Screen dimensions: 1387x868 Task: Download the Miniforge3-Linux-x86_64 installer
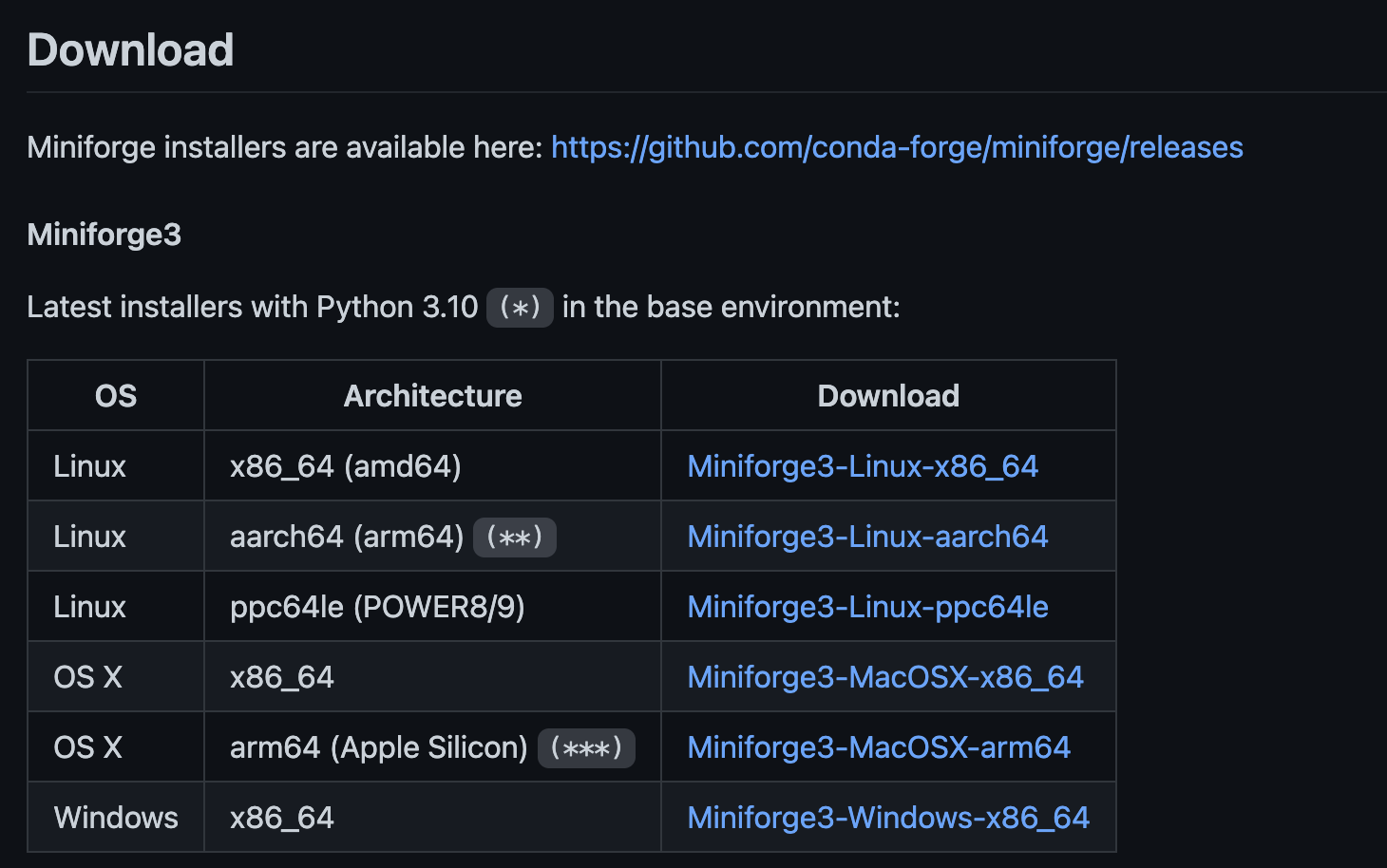(863, 466)
